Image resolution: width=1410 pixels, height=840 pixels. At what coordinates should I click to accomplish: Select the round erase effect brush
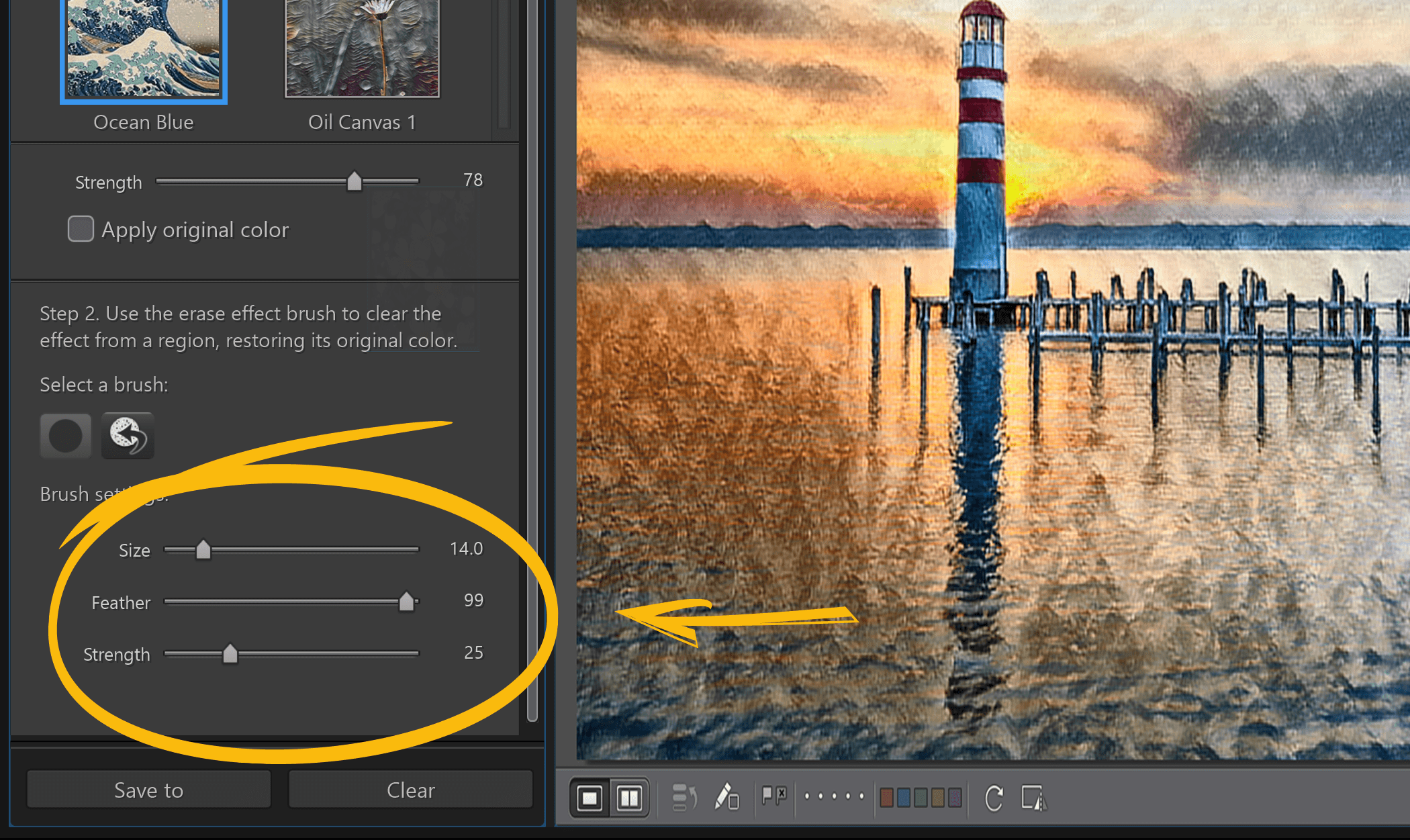point(65,435)
